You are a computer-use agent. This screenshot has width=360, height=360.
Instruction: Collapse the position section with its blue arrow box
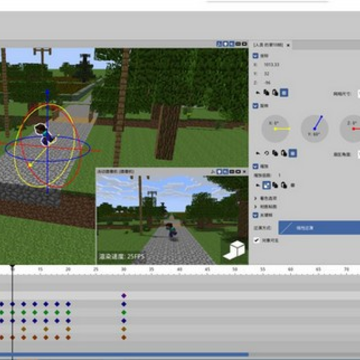[255, 56]
